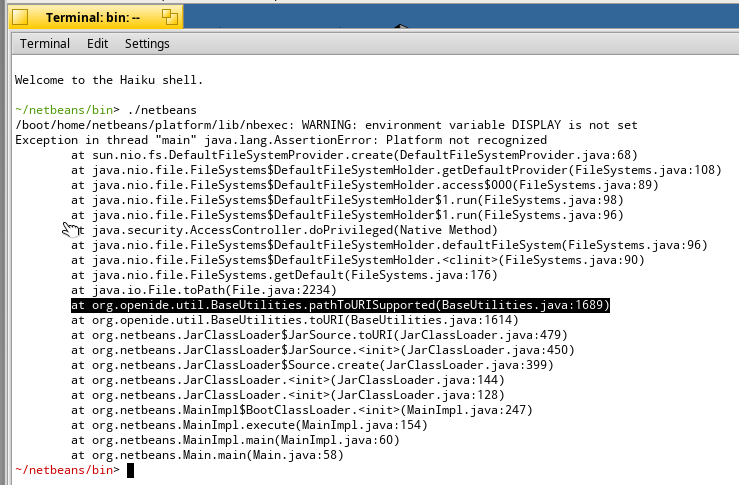Screen dimensions: 739x485
Task: Click the DefaultFileSystemProvider.create stack line
Action: point(354,155)
